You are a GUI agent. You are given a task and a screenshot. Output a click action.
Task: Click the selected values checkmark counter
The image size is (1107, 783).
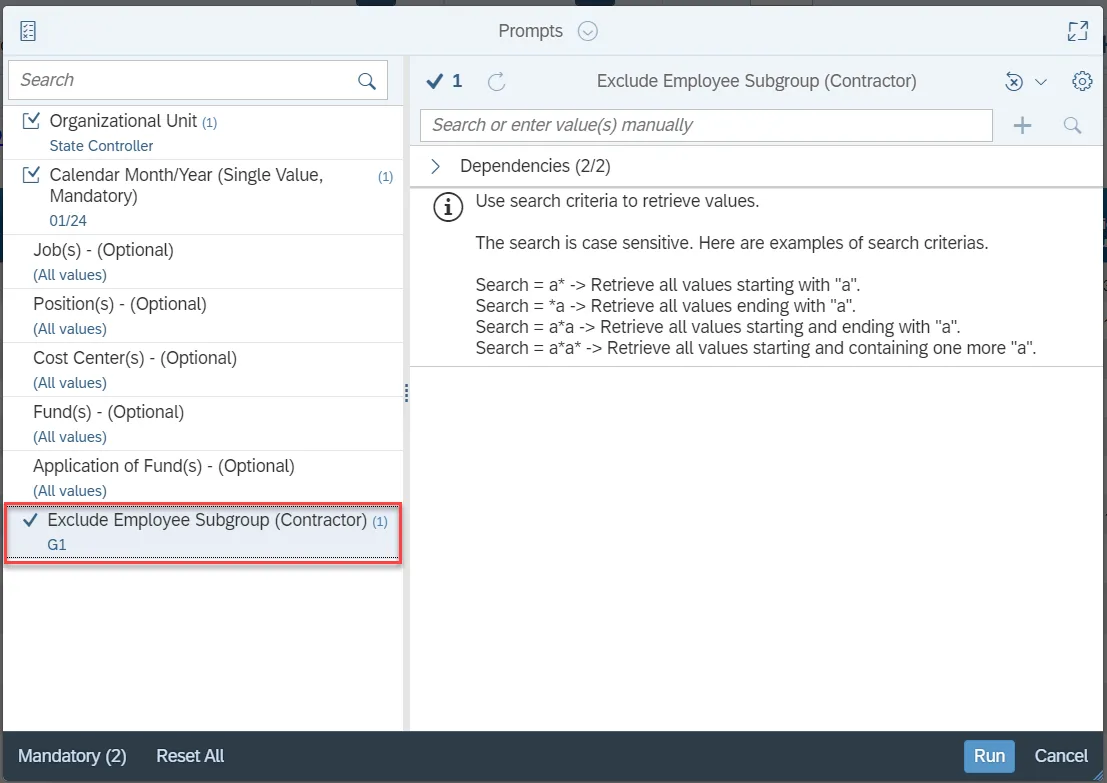[444, 82]
